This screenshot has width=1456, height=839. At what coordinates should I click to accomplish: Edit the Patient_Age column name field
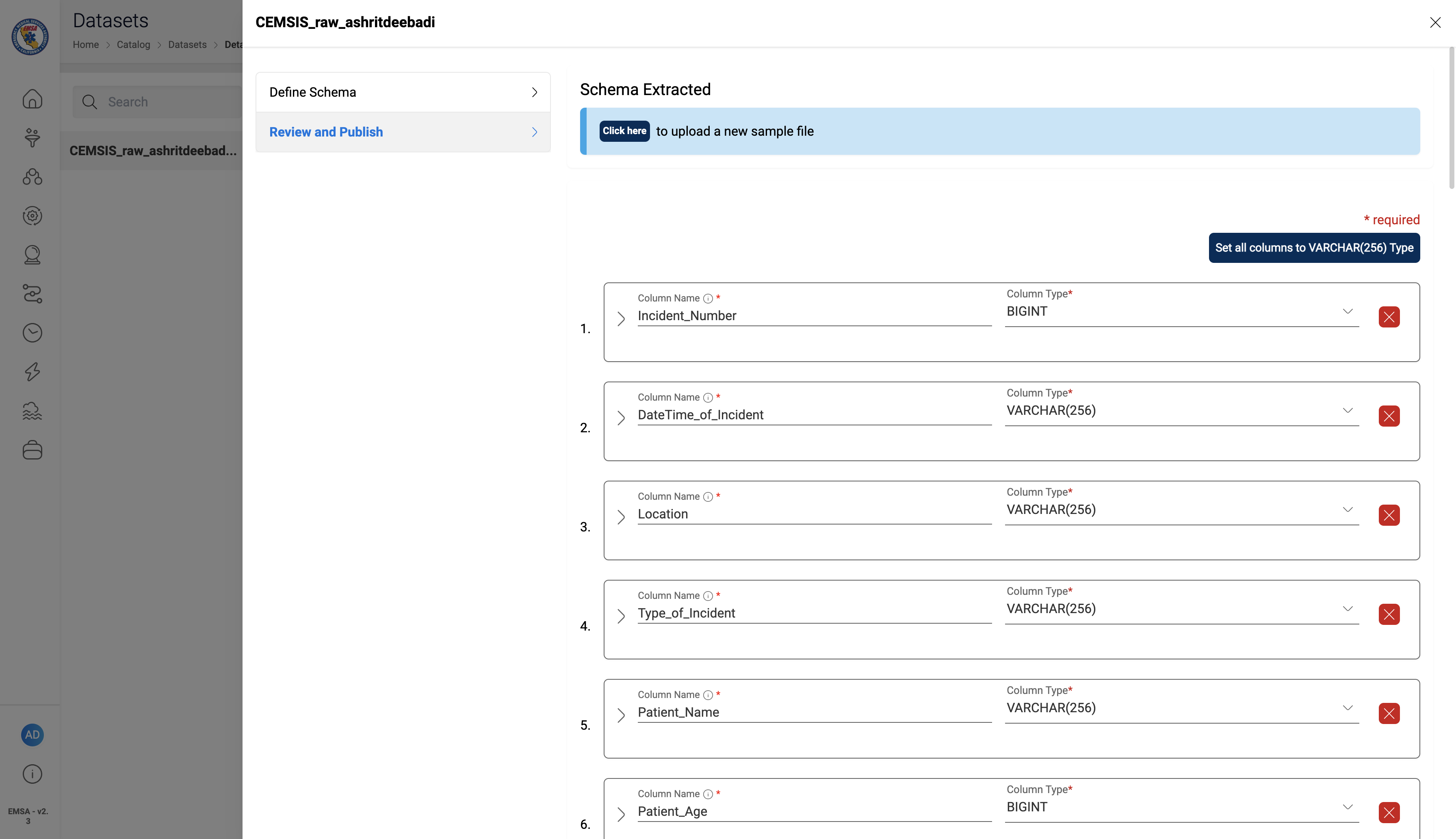click(814, 812)
